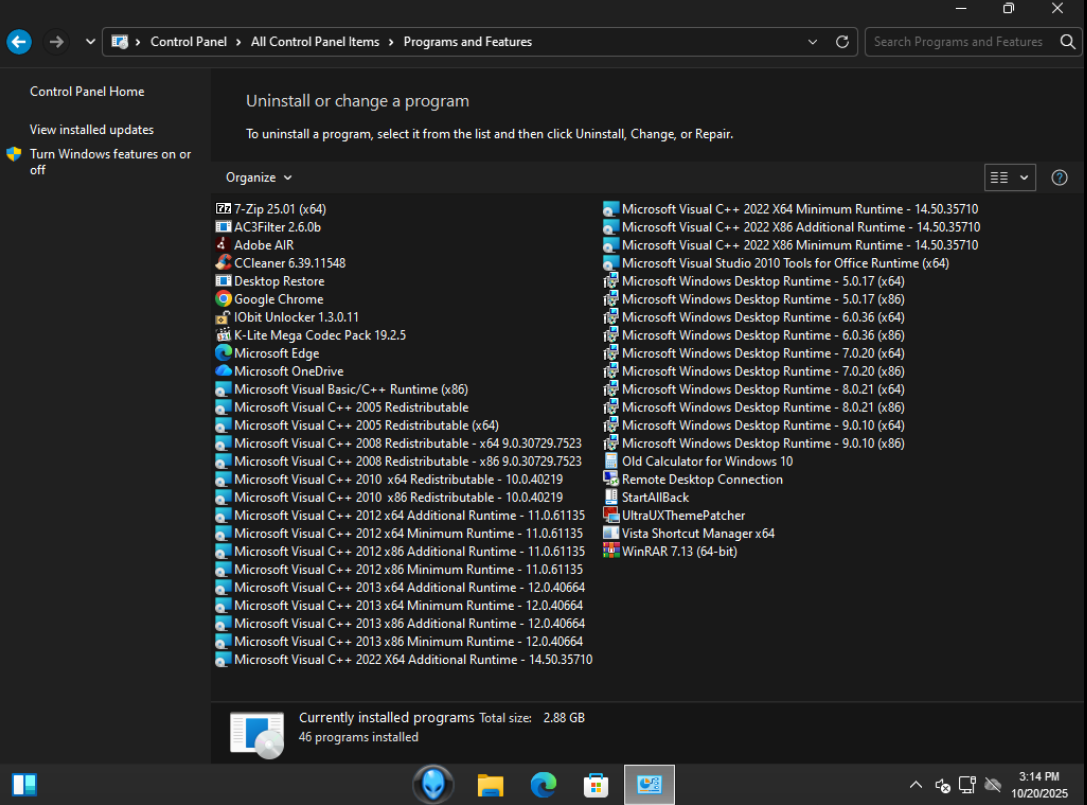The width and height of the screenshot is (1087, 805).
Task: Click the back navigation arrow
Action: pos(19,42)
